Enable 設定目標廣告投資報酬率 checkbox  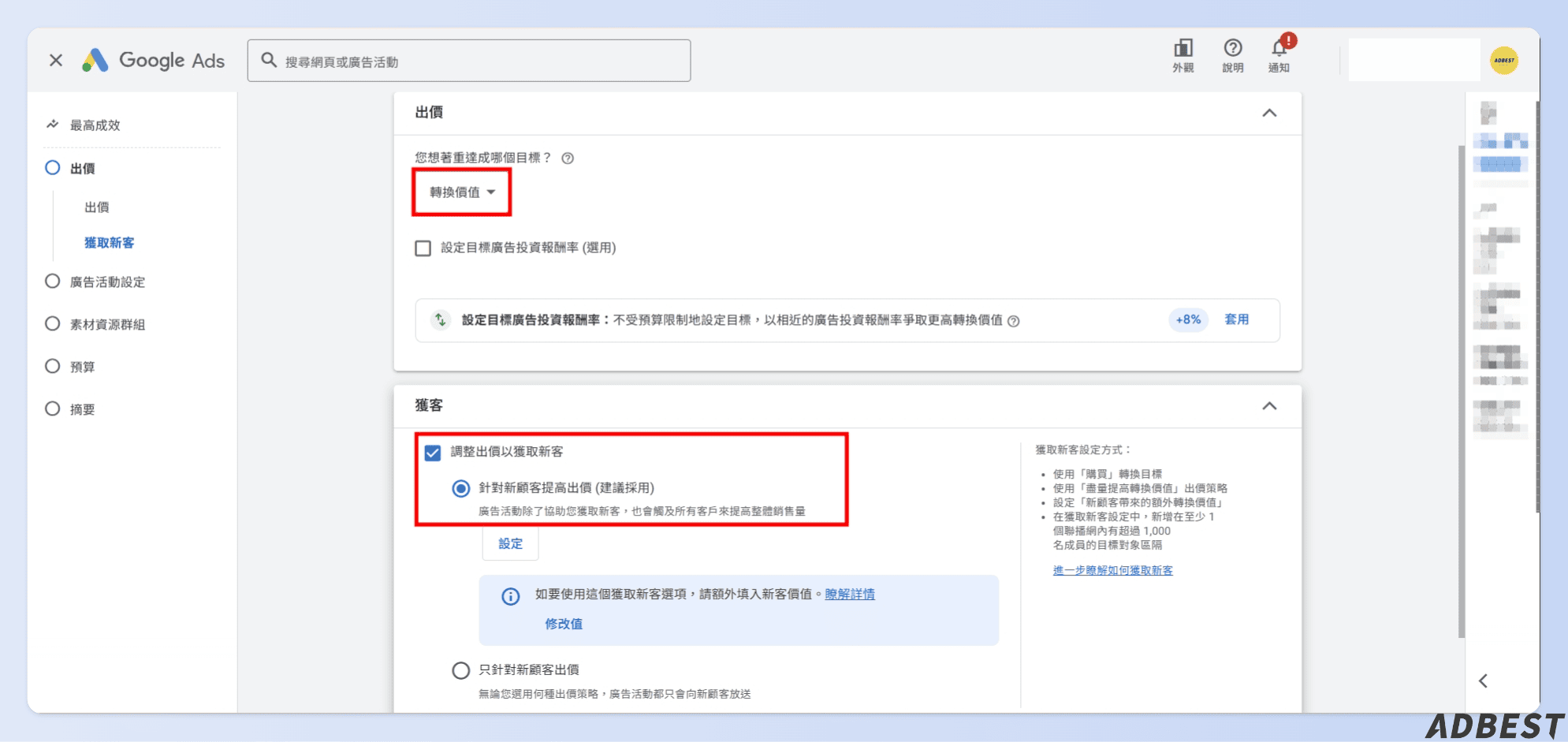[423, 248]
